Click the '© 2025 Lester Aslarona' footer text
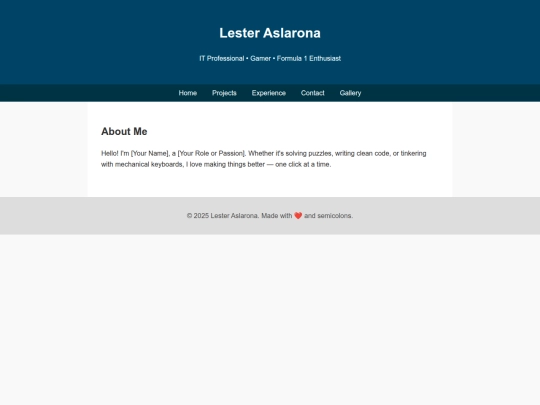 click(222, 216)
